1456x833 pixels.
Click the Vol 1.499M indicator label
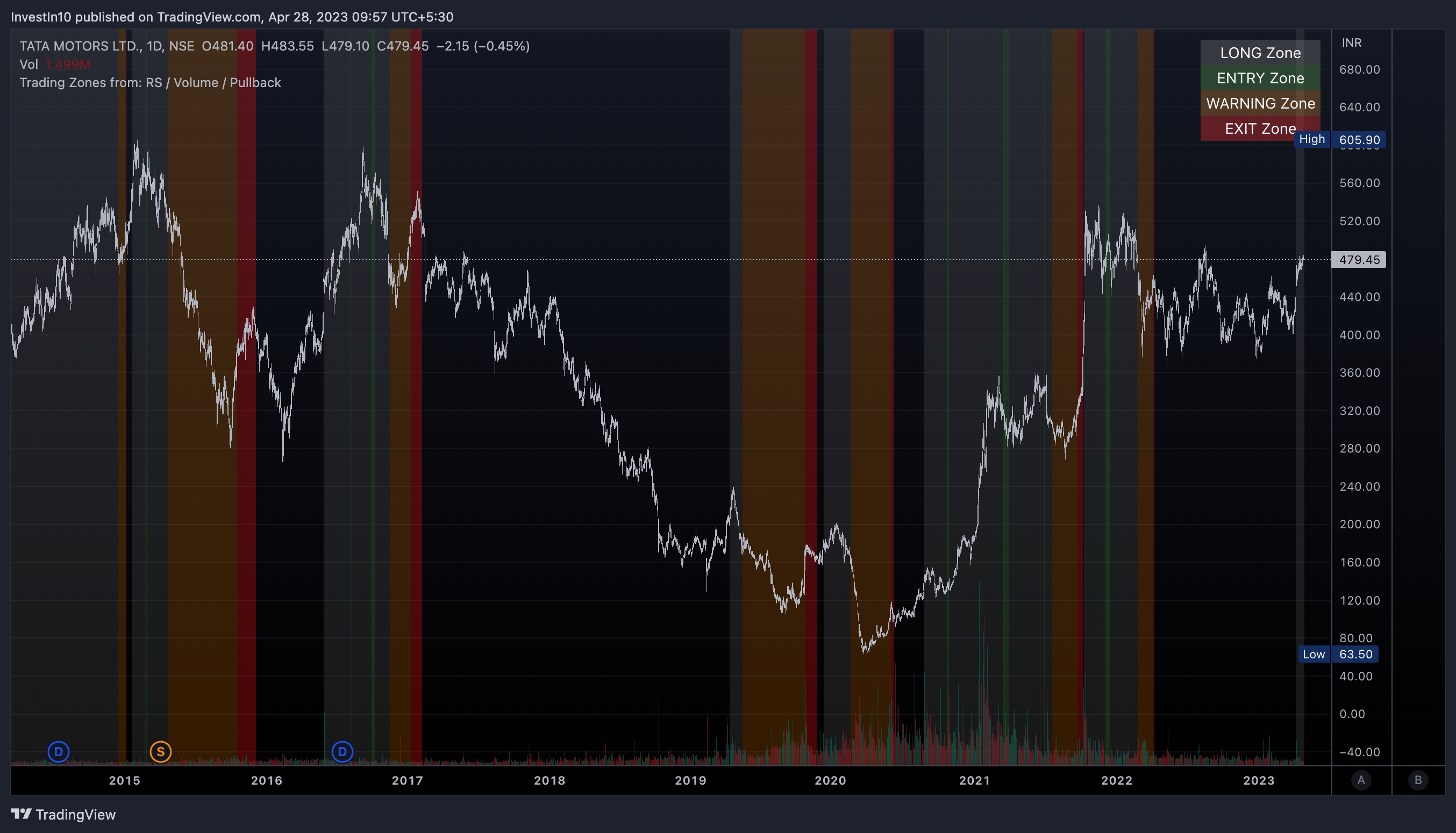(x=55, y=64)
